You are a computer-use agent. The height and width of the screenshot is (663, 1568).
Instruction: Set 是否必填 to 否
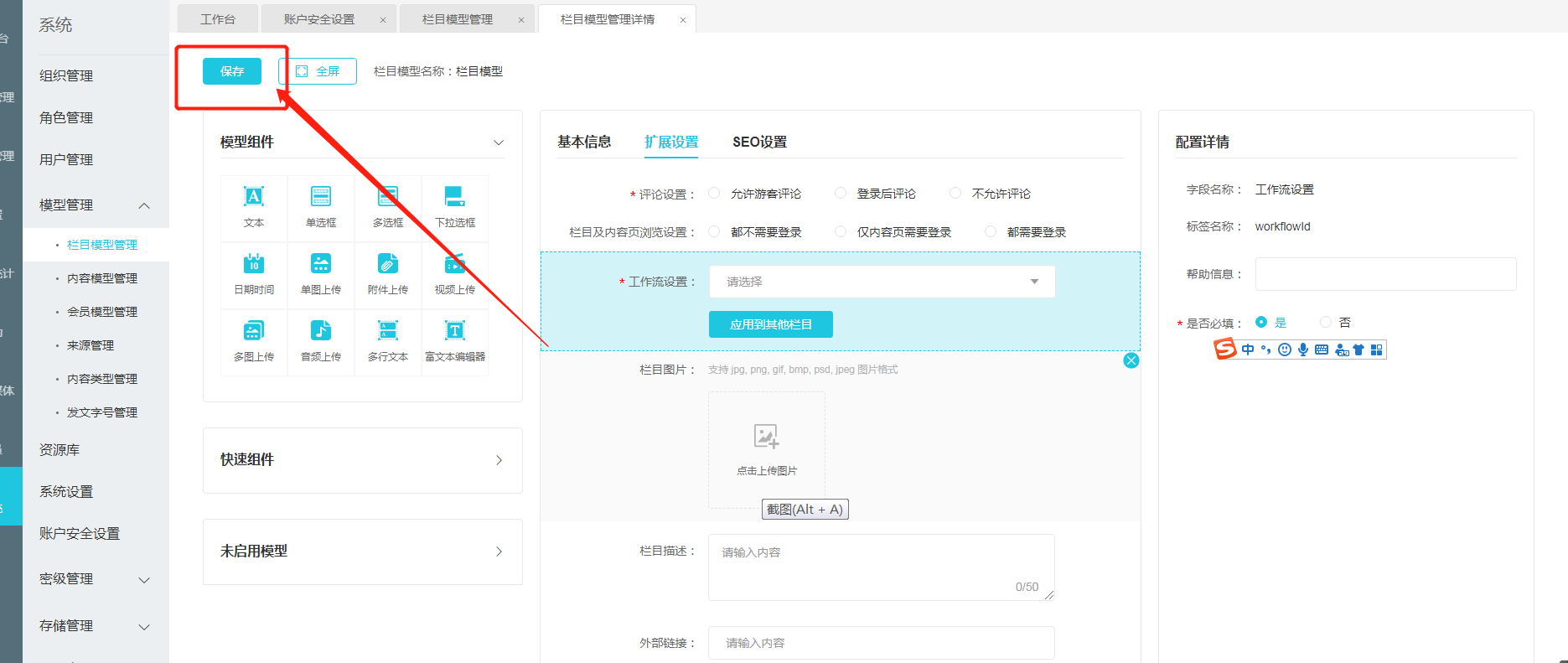tap(1326, 323)
